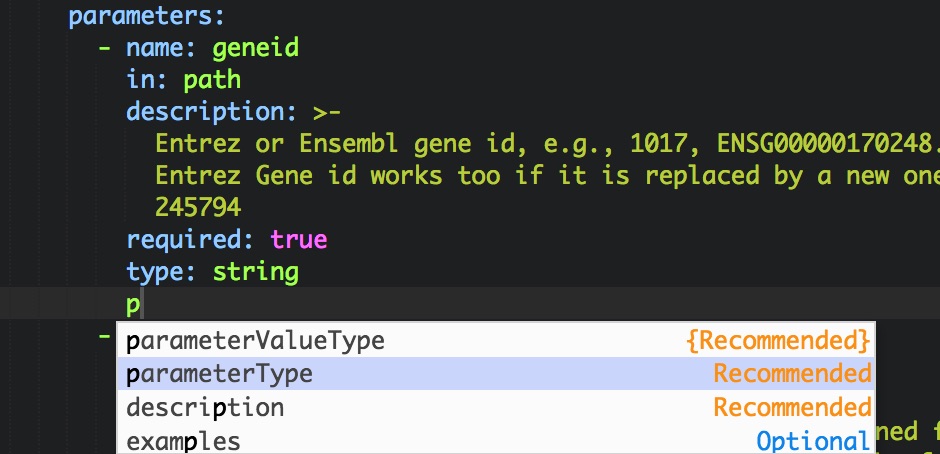
Task: Click the typed "p" on the current line
Action: pyautogui.click(x=133, y=304)
